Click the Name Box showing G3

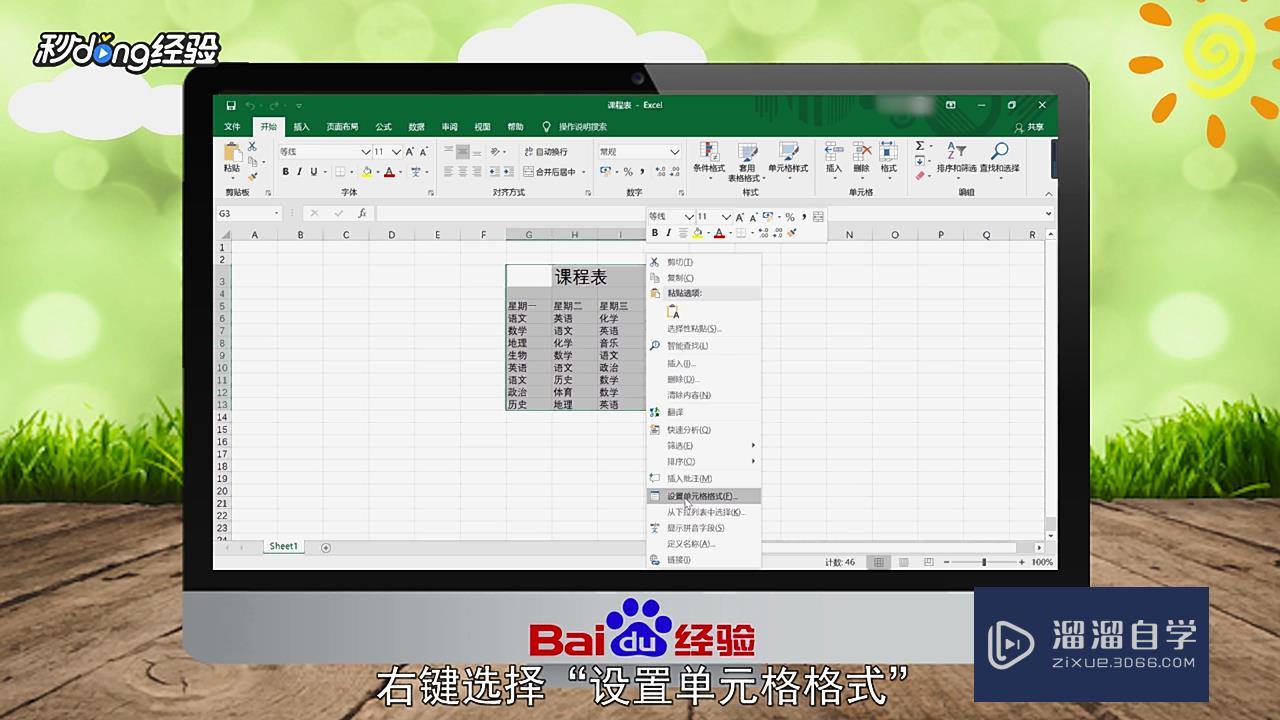pos(249,213)
